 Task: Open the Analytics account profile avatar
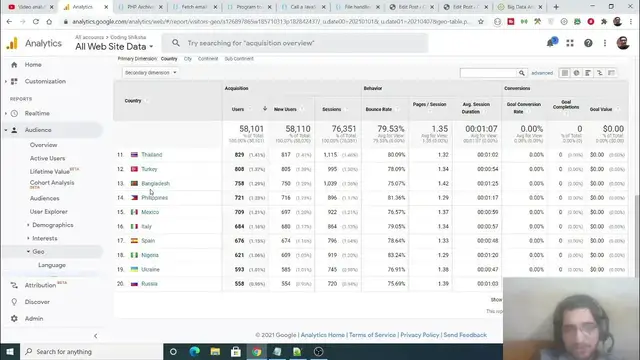(623, 43)
